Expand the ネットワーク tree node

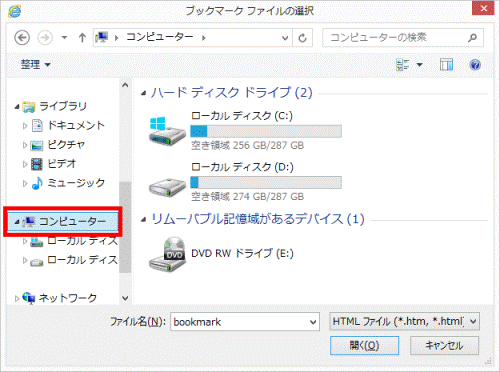click(x=17, y=298)
